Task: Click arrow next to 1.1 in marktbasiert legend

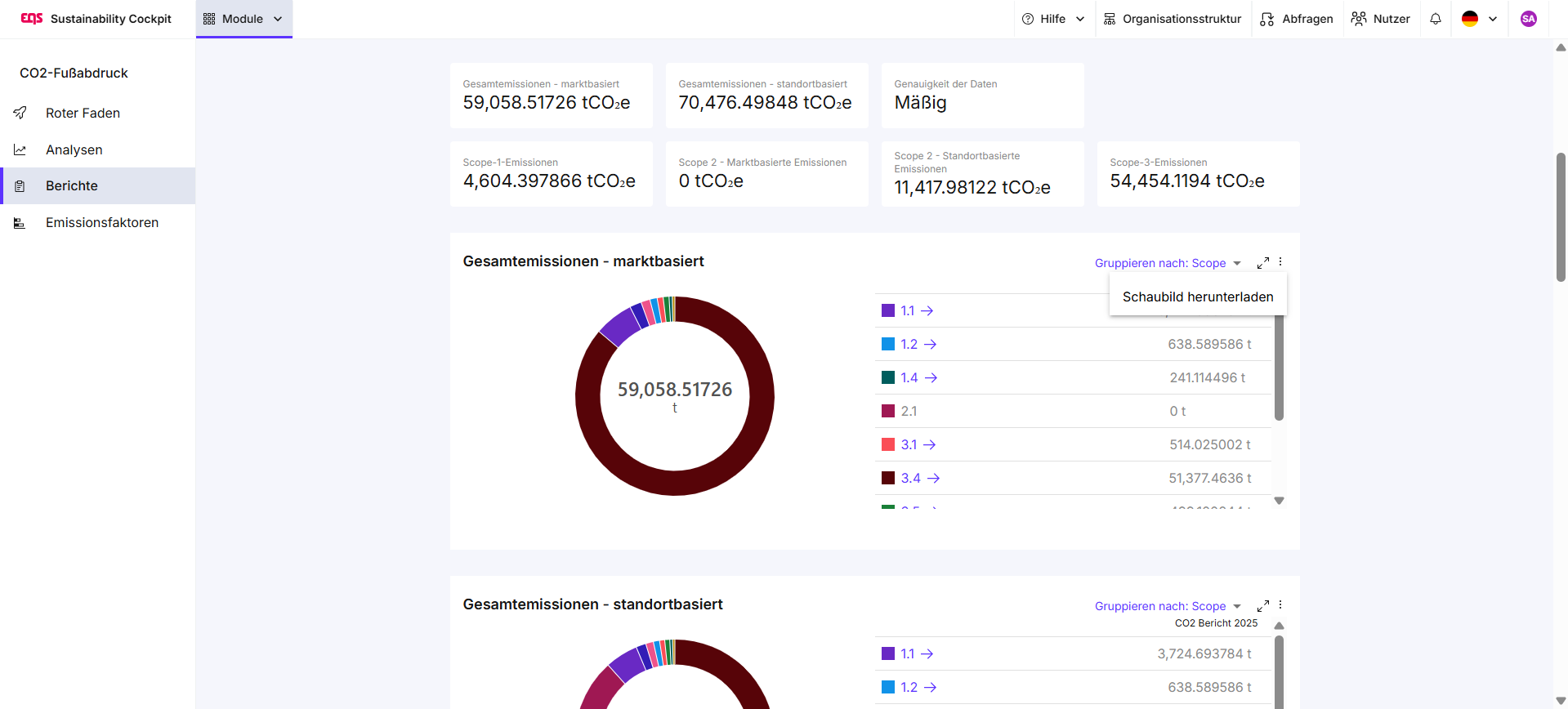Action: (x=927, y=311)
